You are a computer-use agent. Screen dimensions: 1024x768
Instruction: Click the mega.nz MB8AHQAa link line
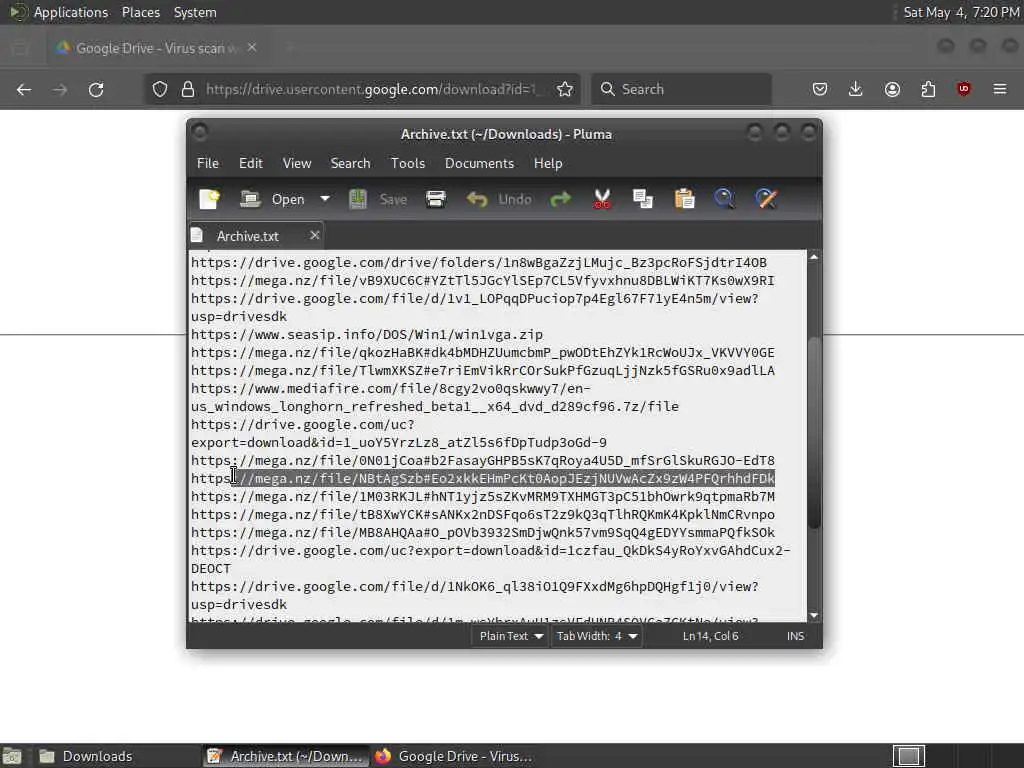point(483,533)
